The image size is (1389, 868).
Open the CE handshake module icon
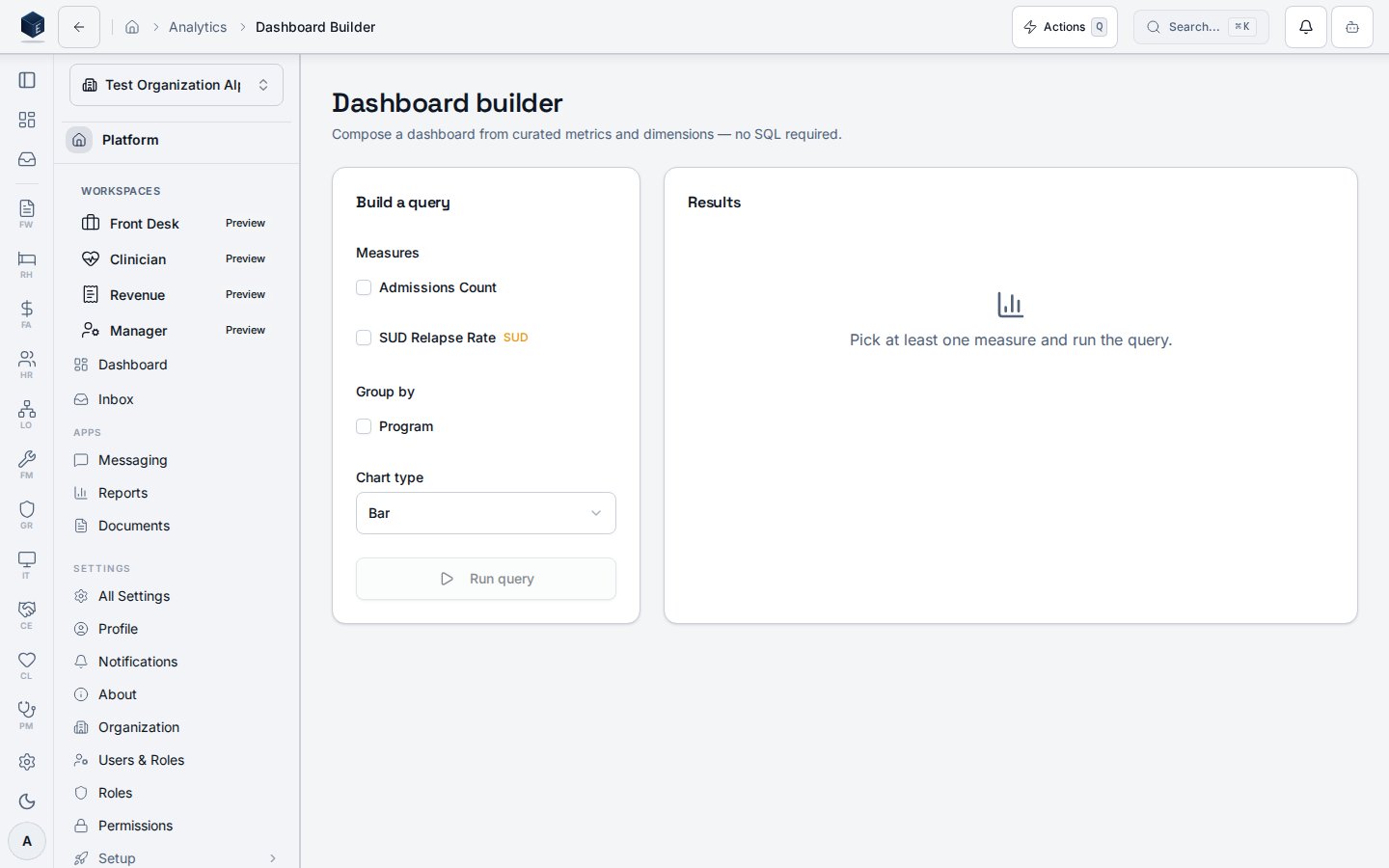27,614
